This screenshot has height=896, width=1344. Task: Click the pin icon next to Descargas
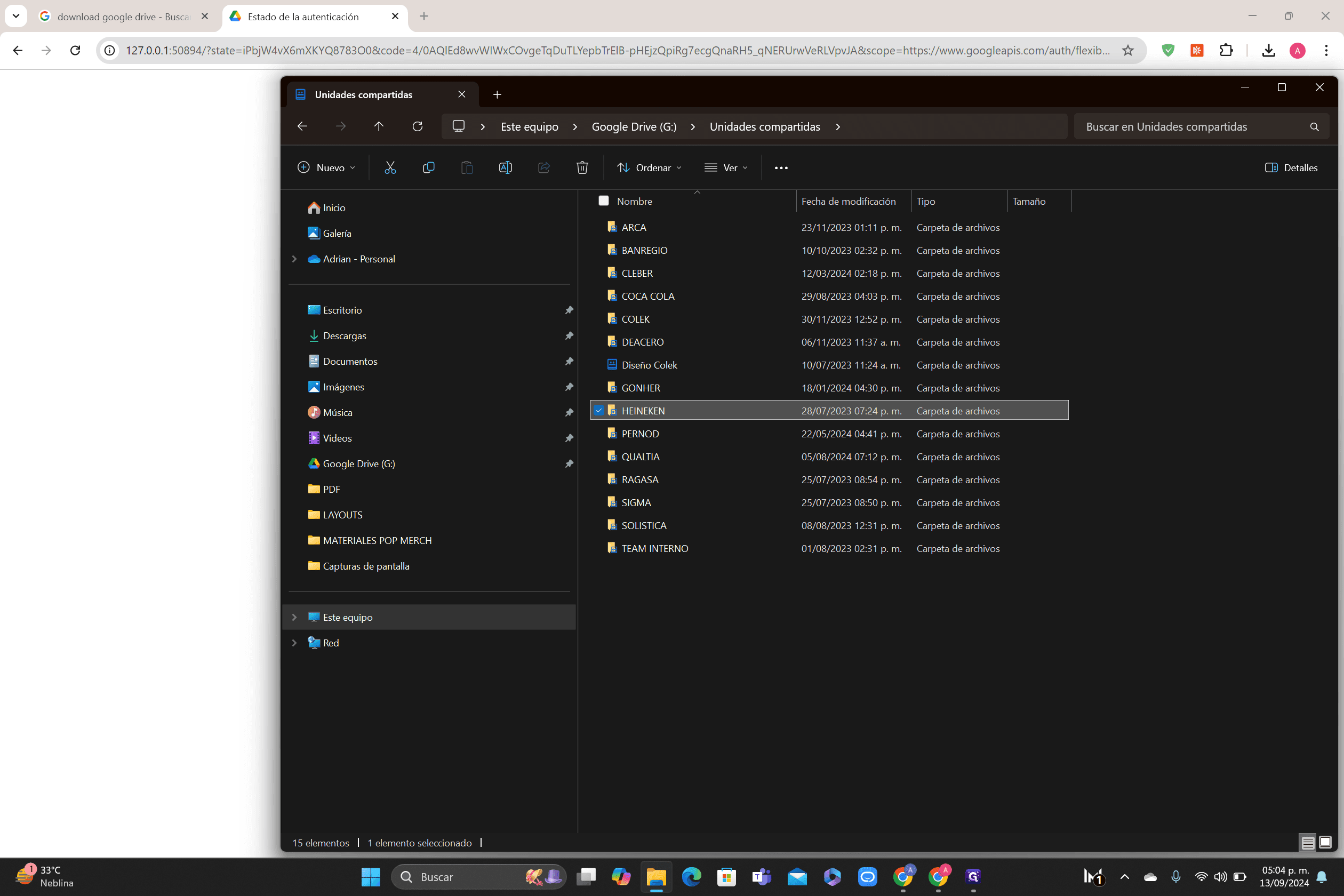(569, 335)
